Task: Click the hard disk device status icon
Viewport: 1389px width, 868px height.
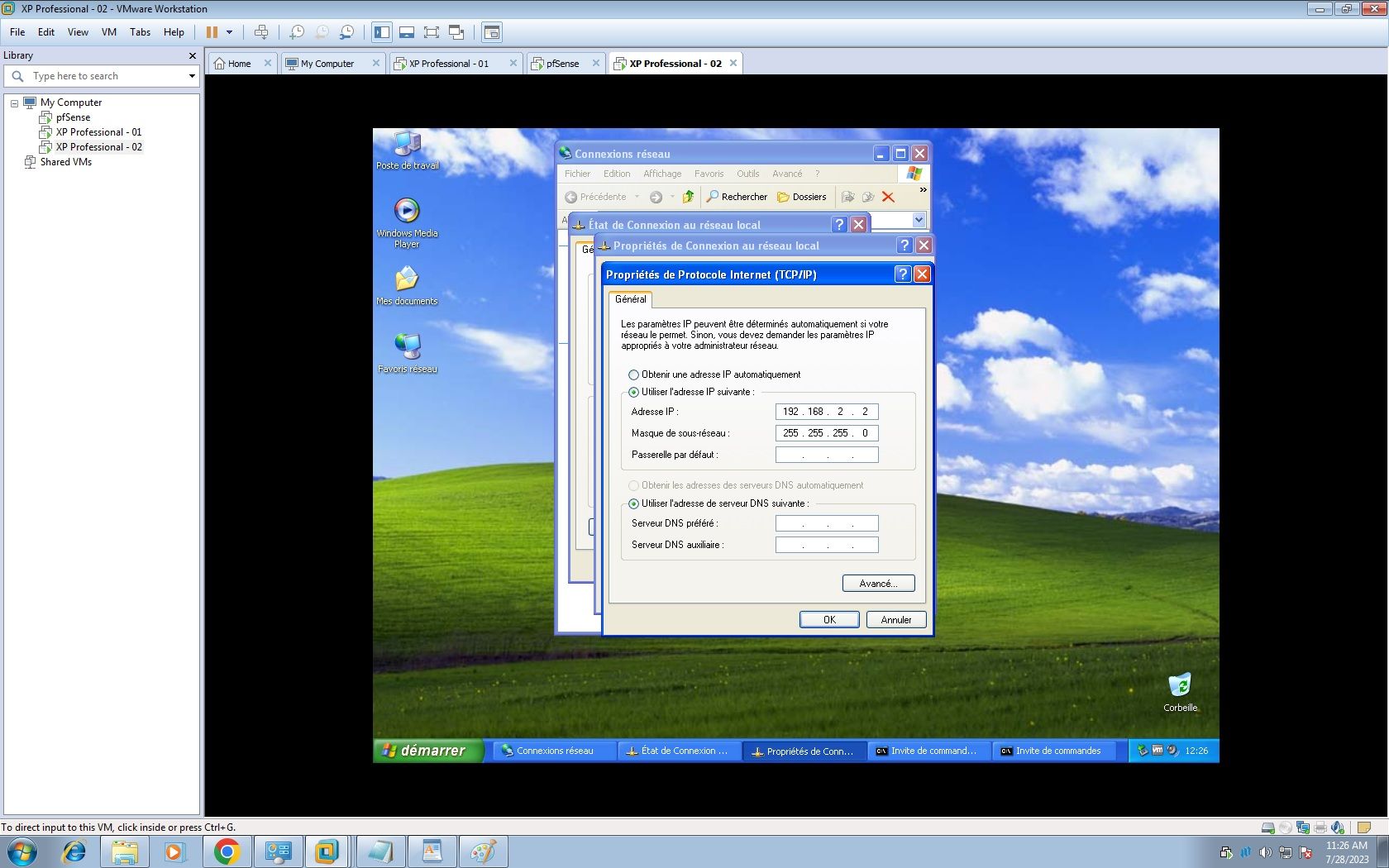Action: pyautogui.click(x=1268, y=827)
